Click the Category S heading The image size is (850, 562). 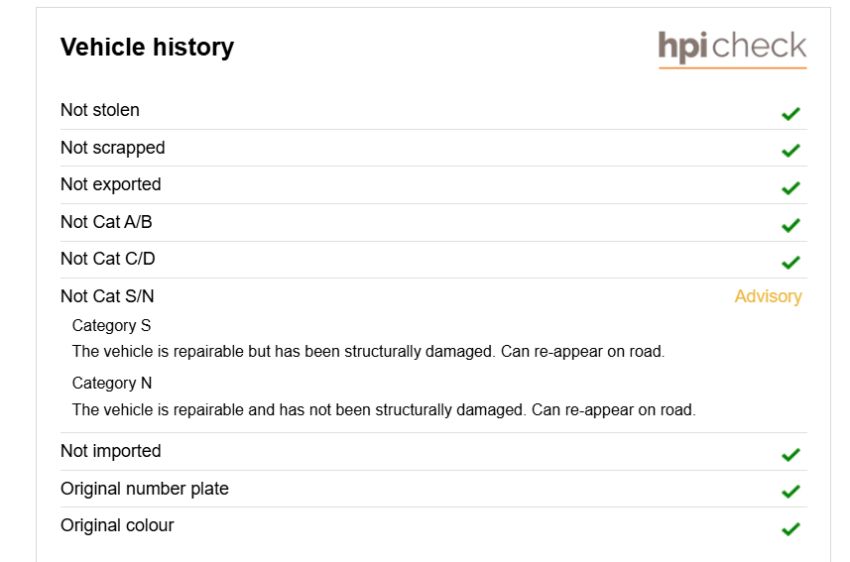coord(111,325)
